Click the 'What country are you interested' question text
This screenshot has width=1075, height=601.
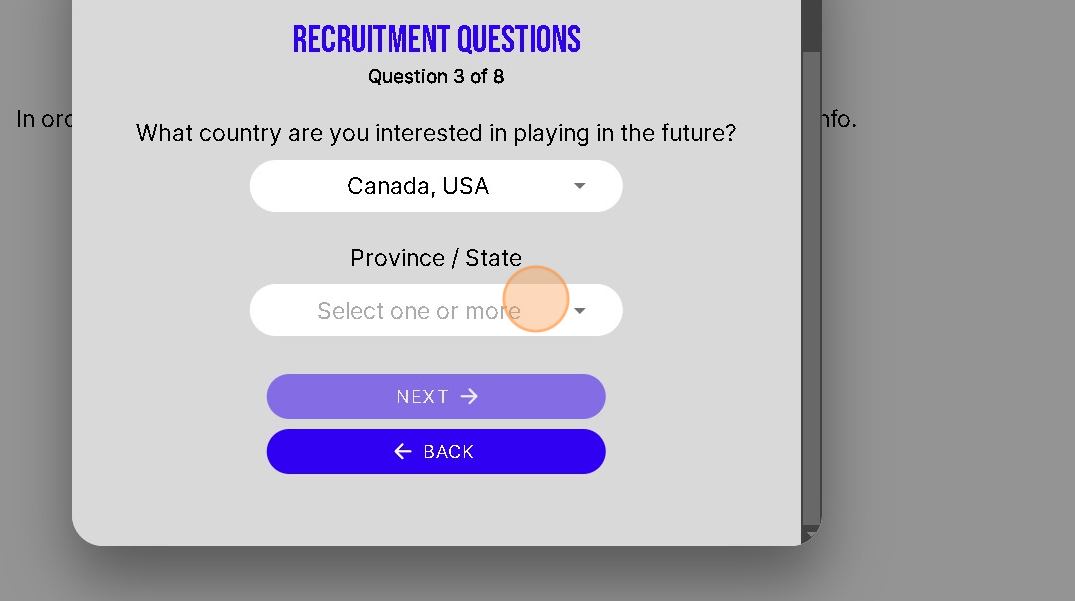click(x=436, y=133)
